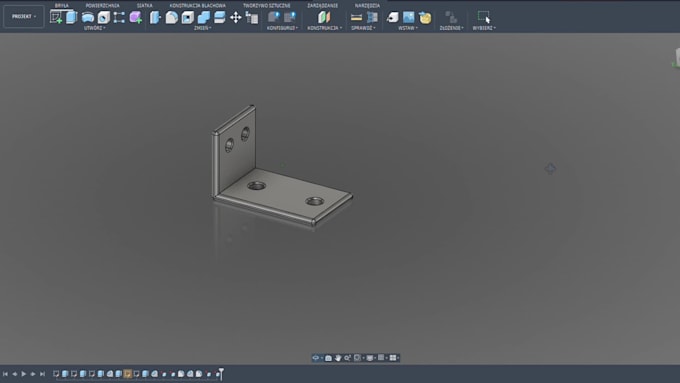This screenshot has height=383, width=680.
Task: Expand the ZŁOŻENIE dropdown menu
Action: pos(451,28)
